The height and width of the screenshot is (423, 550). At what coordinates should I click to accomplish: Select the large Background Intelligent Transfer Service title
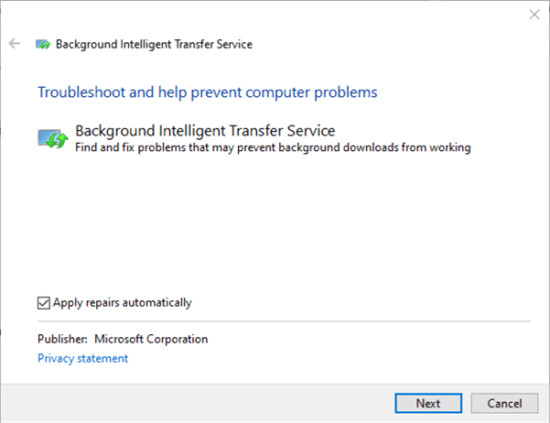click(205, 130)
